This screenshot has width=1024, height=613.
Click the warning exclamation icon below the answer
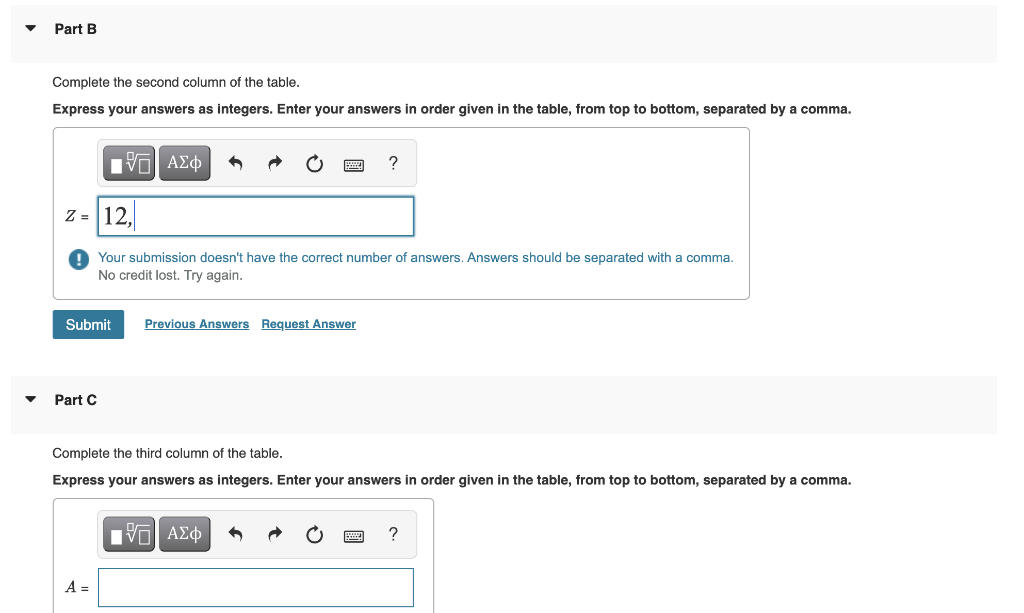point(78,259)
